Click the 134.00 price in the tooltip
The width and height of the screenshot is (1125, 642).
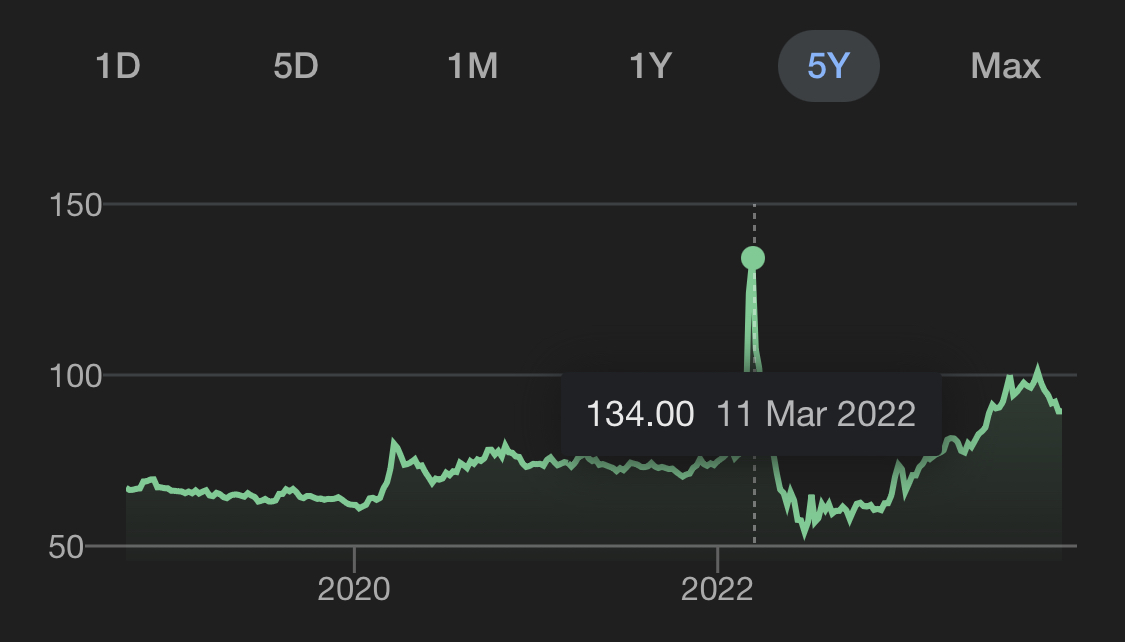point(640,413)
